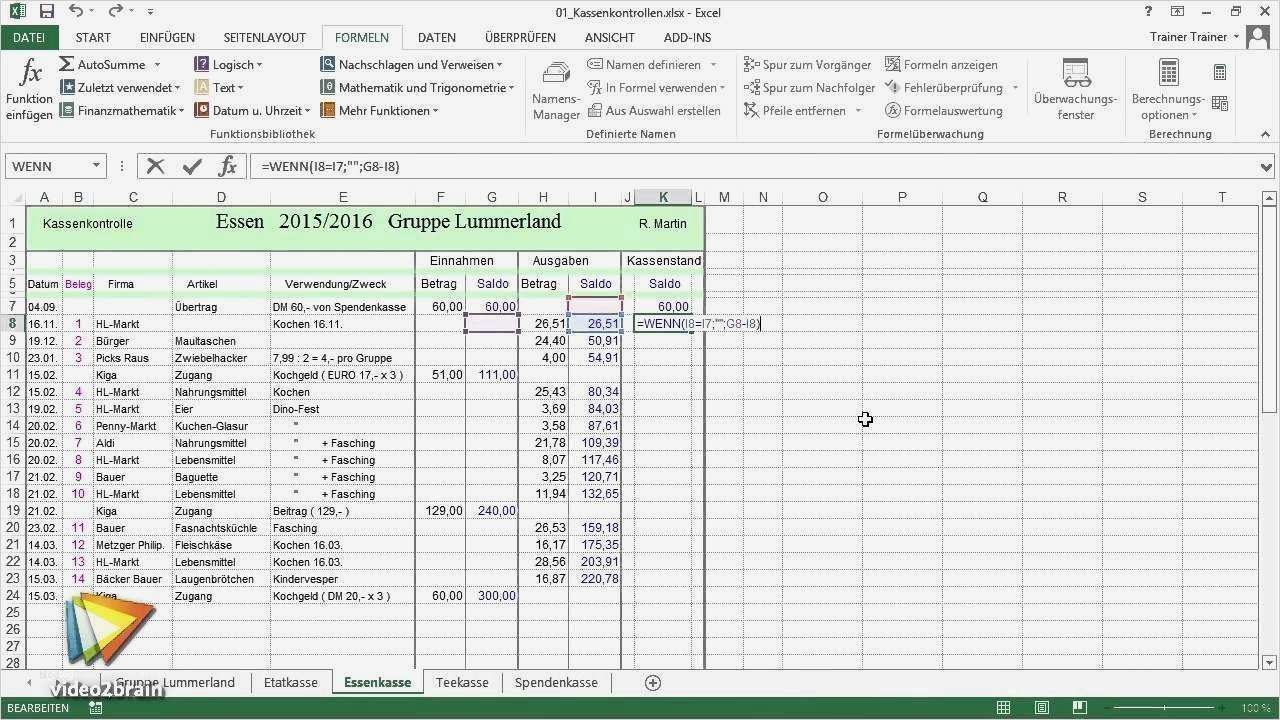Click the Überwachungsfenster icon

1075,88
